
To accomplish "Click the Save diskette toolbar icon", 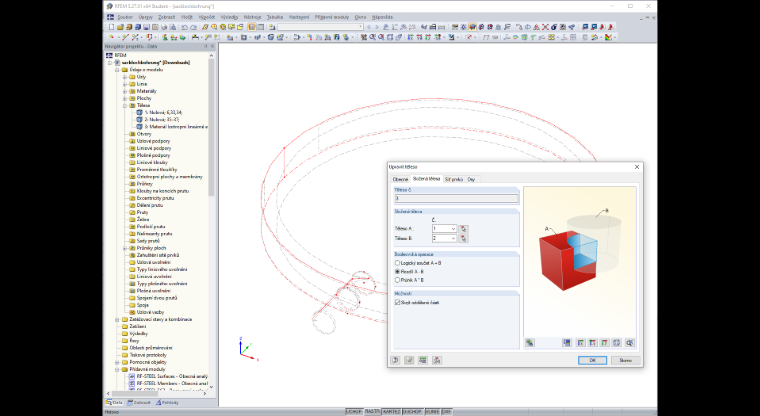I will (146, 27).
